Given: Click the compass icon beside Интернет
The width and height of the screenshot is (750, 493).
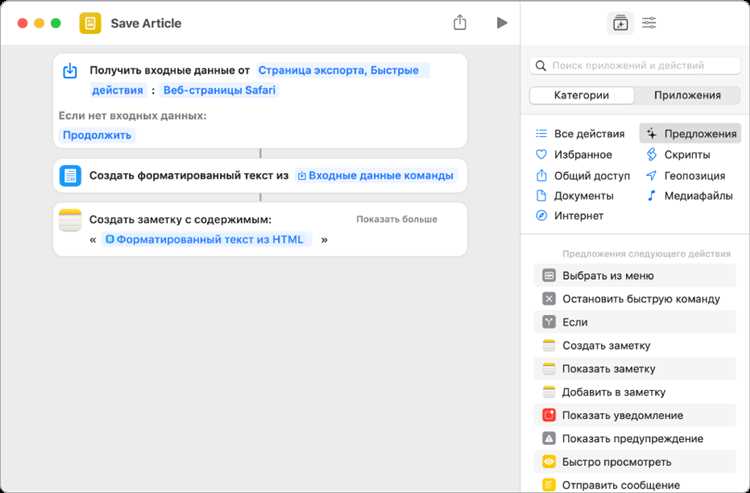Looking at the screenshot, I should [x=541, y=216].
